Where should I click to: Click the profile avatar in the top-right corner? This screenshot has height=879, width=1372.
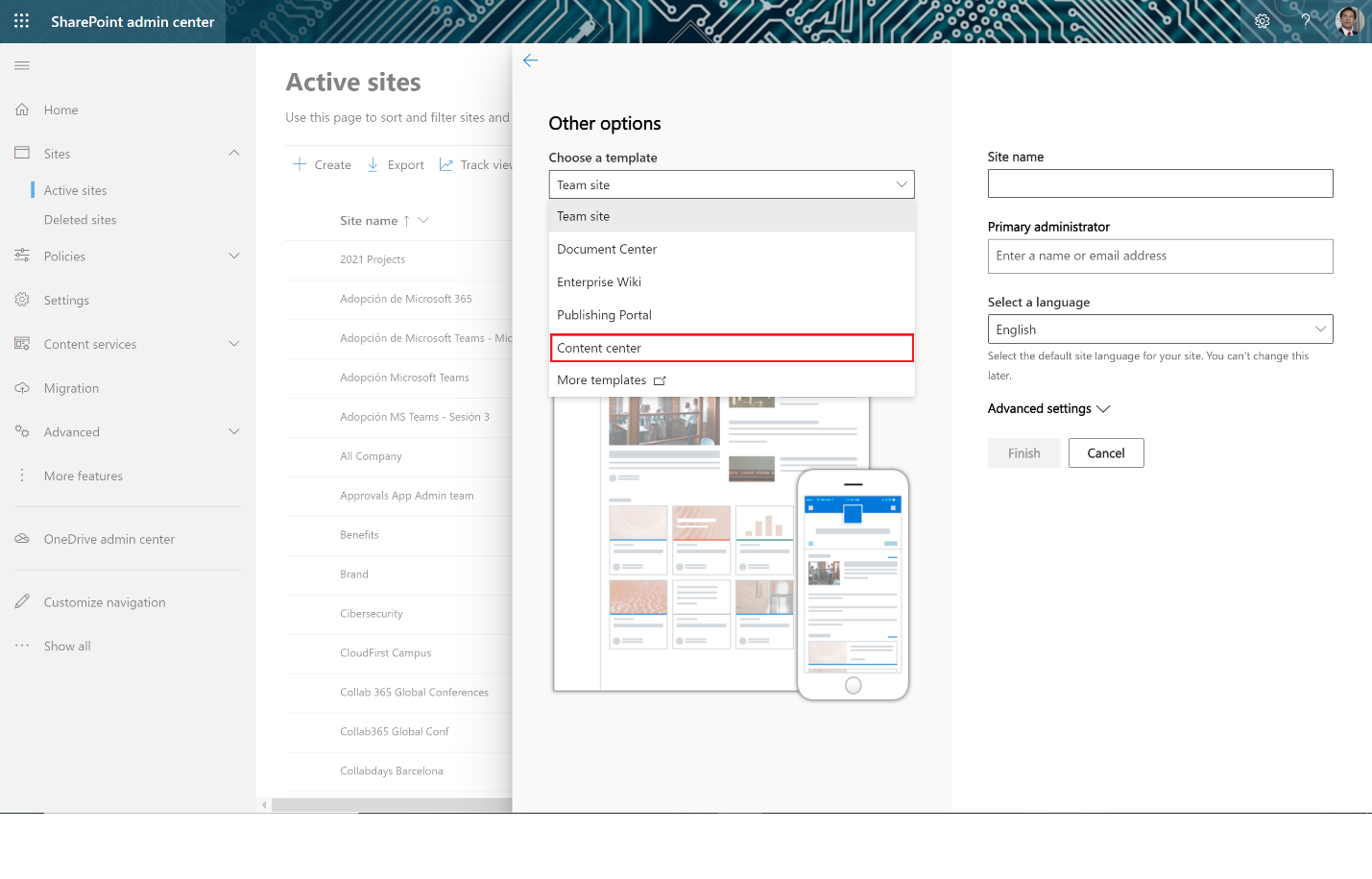point(1349,20)
